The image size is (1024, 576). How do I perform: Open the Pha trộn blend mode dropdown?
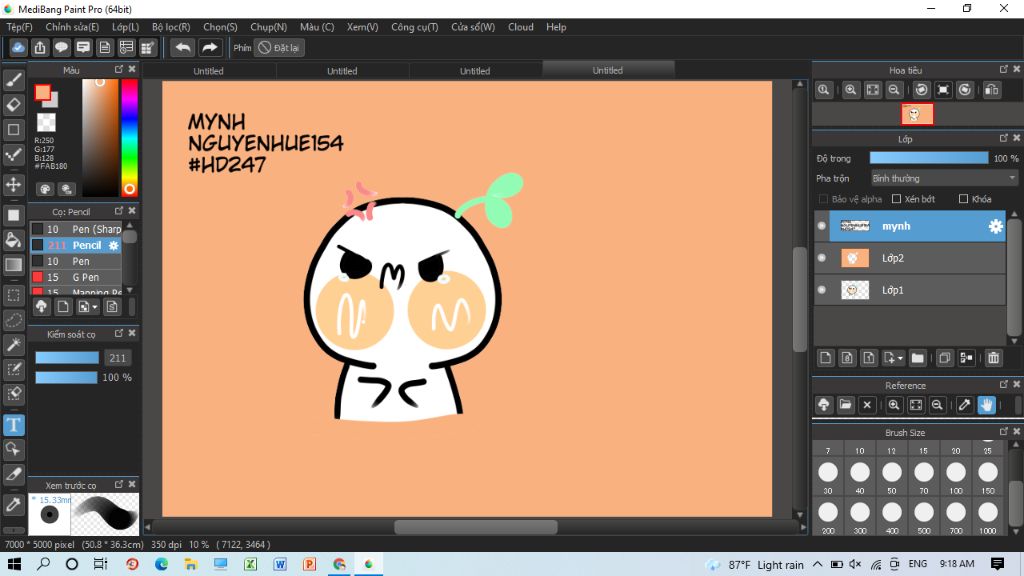pos(944,178)
